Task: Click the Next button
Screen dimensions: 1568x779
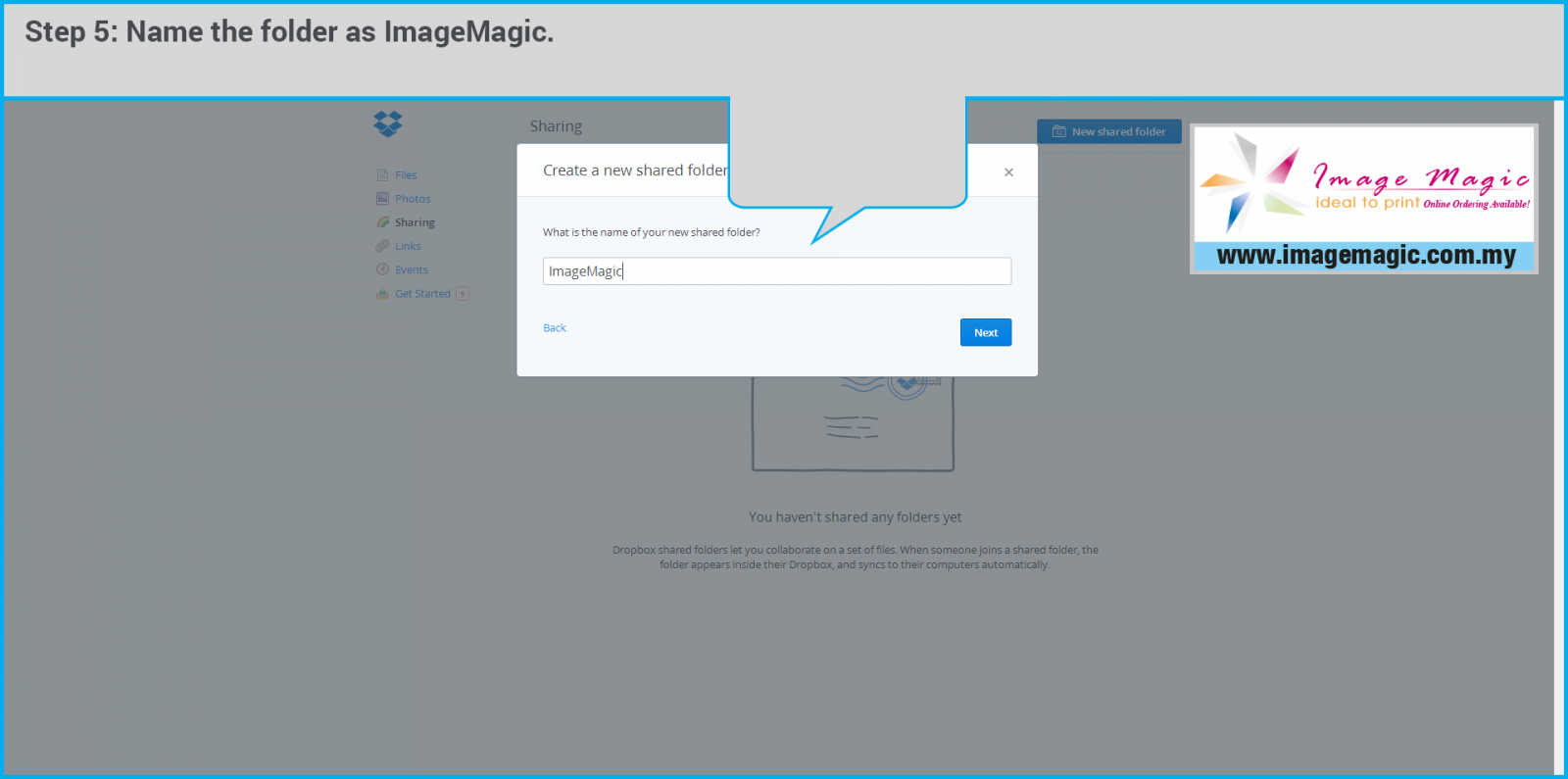Action: click(986, 332)
